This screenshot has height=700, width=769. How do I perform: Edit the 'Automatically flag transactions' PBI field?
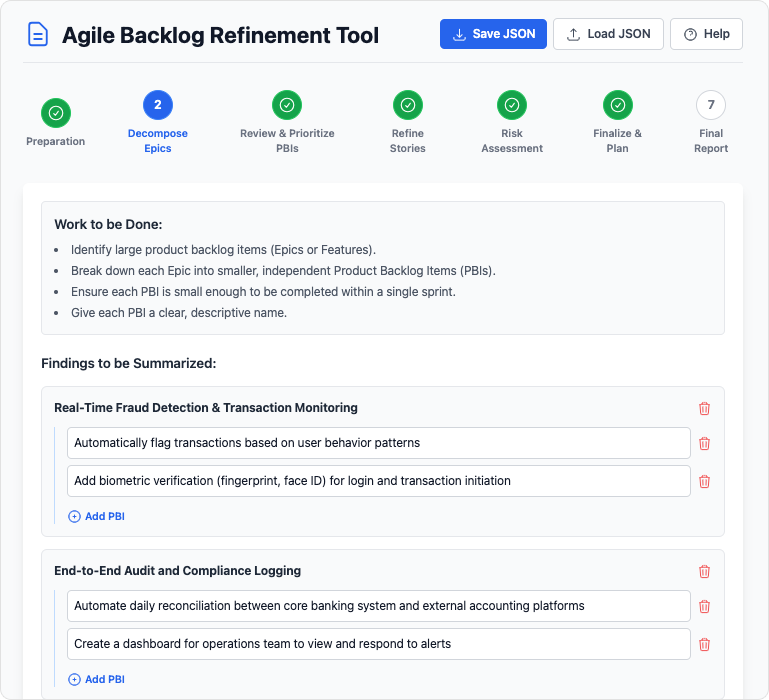click(x=379, y=443)
